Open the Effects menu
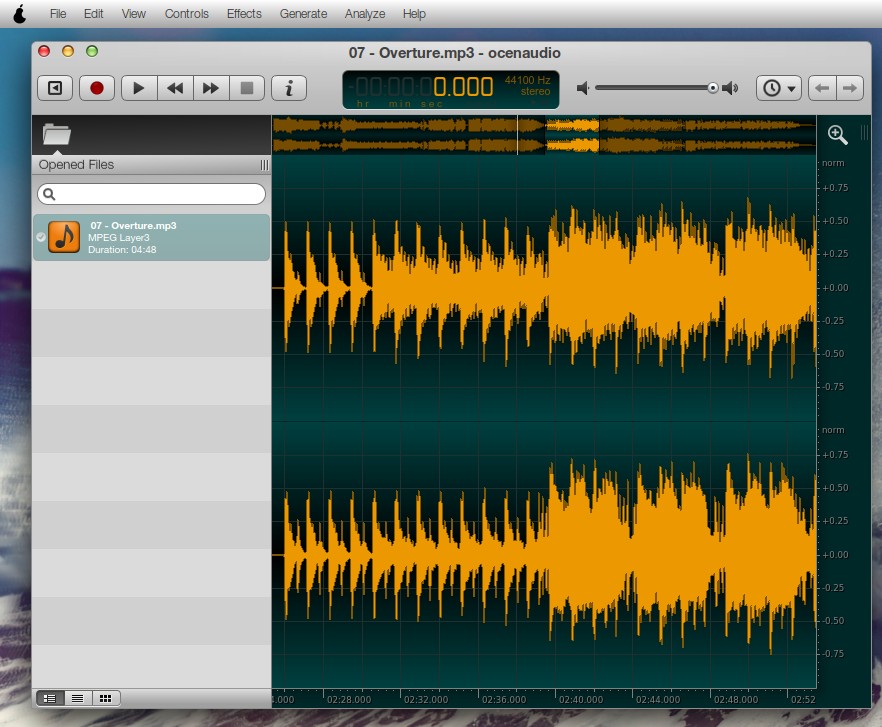This screenshot has height=727, width=882. [x=244, y=14]
